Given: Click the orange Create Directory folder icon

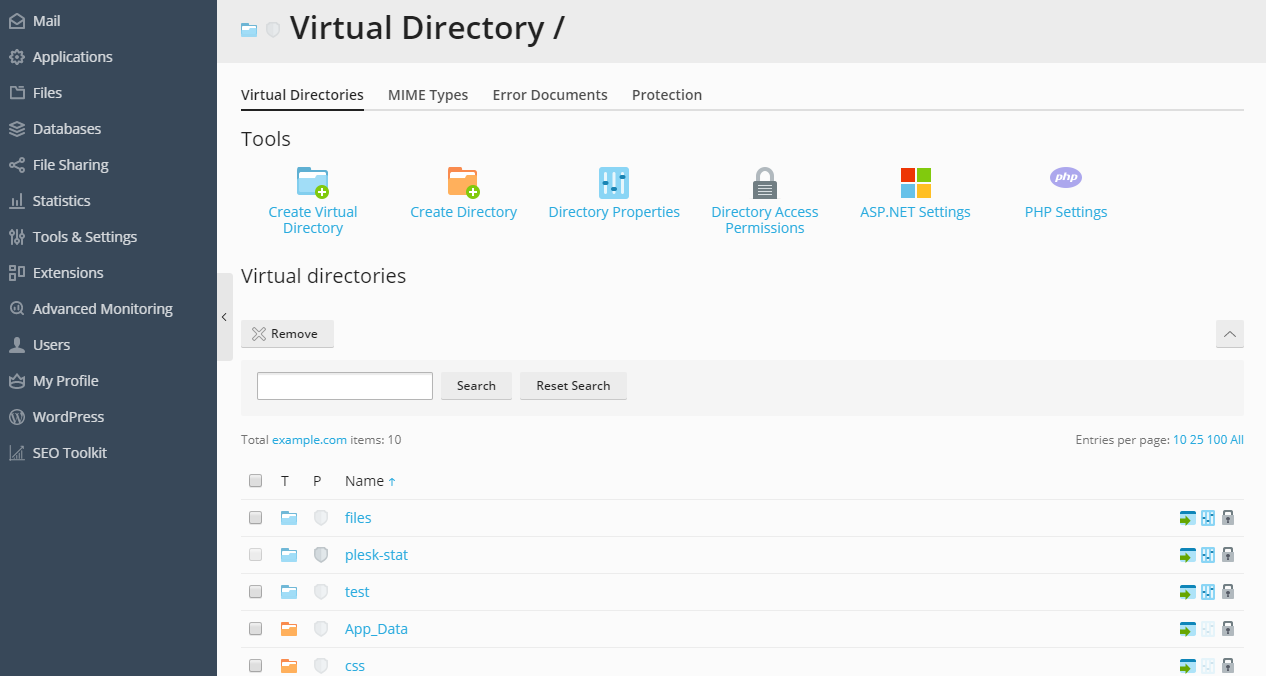Looking at the screenshot, I should [x=463, y=183].
